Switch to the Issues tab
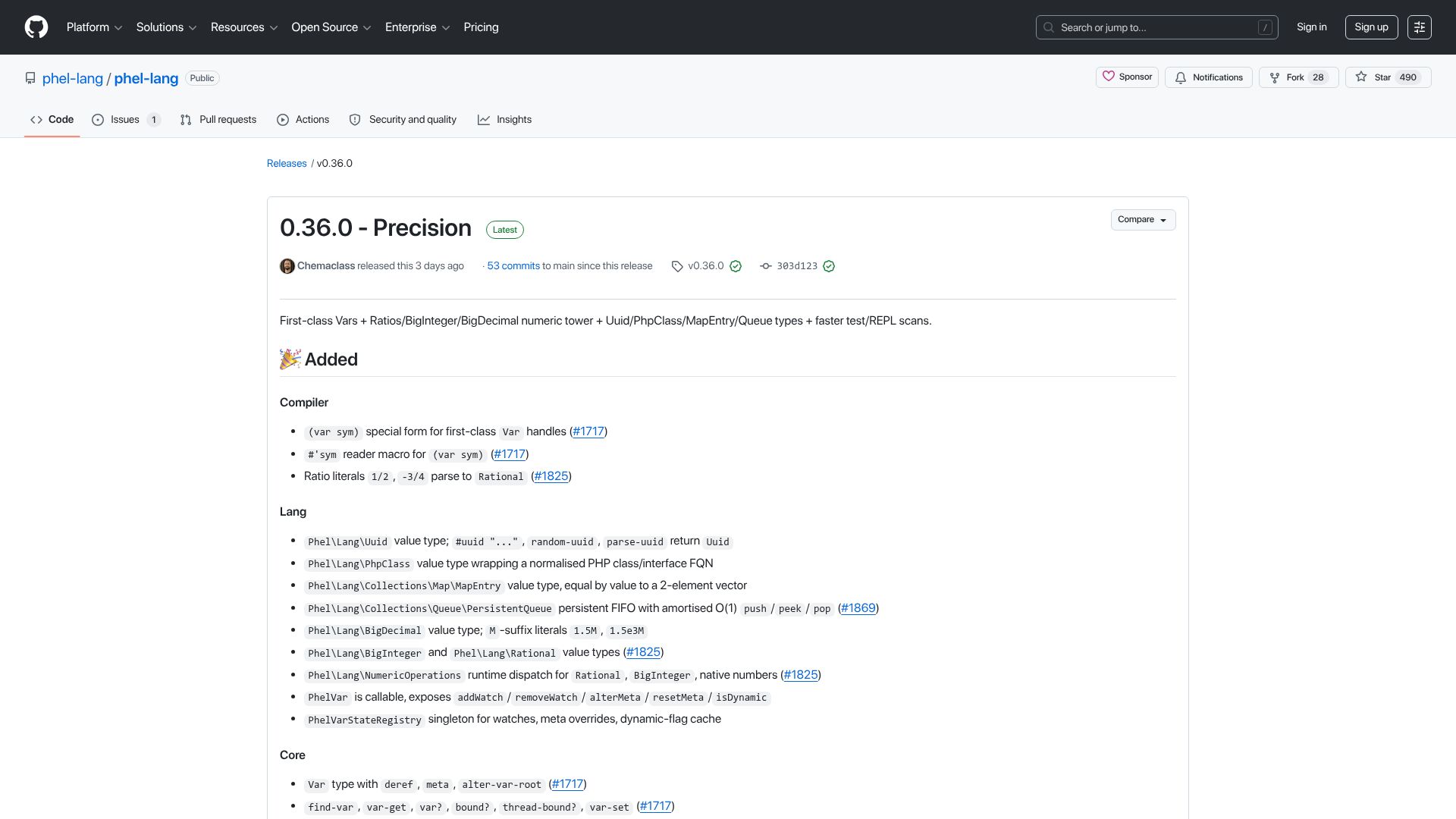Viewport: 1456px width, 819px height. click(x=126, y=120)
